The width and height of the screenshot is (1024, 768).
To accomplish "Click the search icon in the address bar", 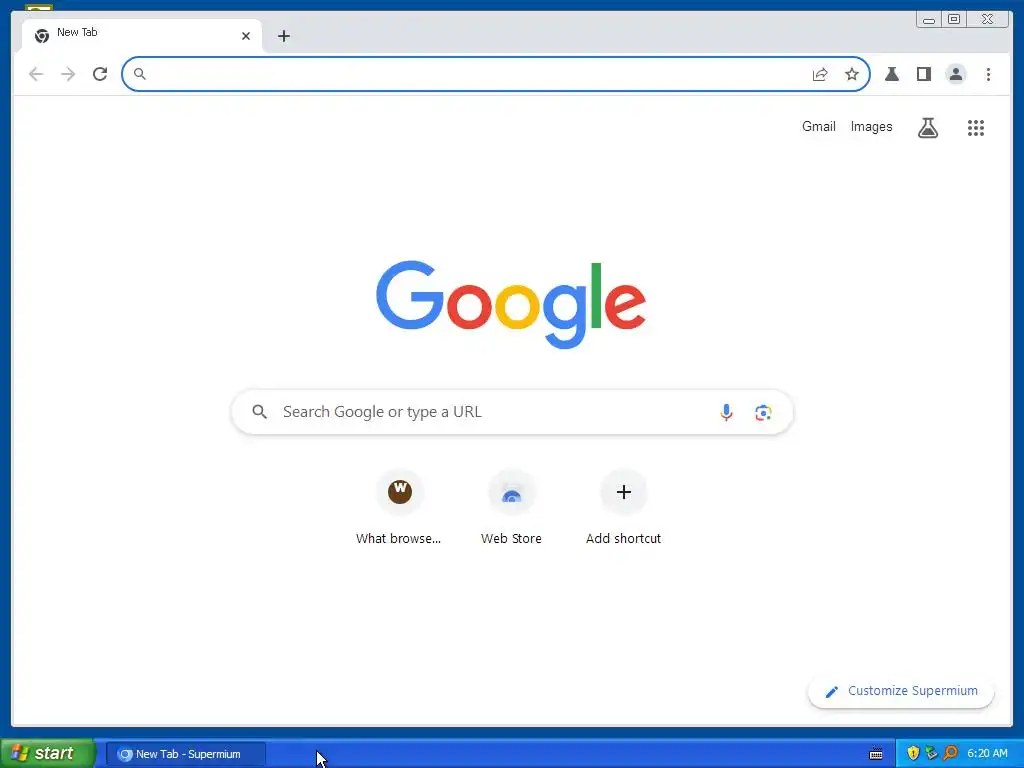I will coord(140,74).
